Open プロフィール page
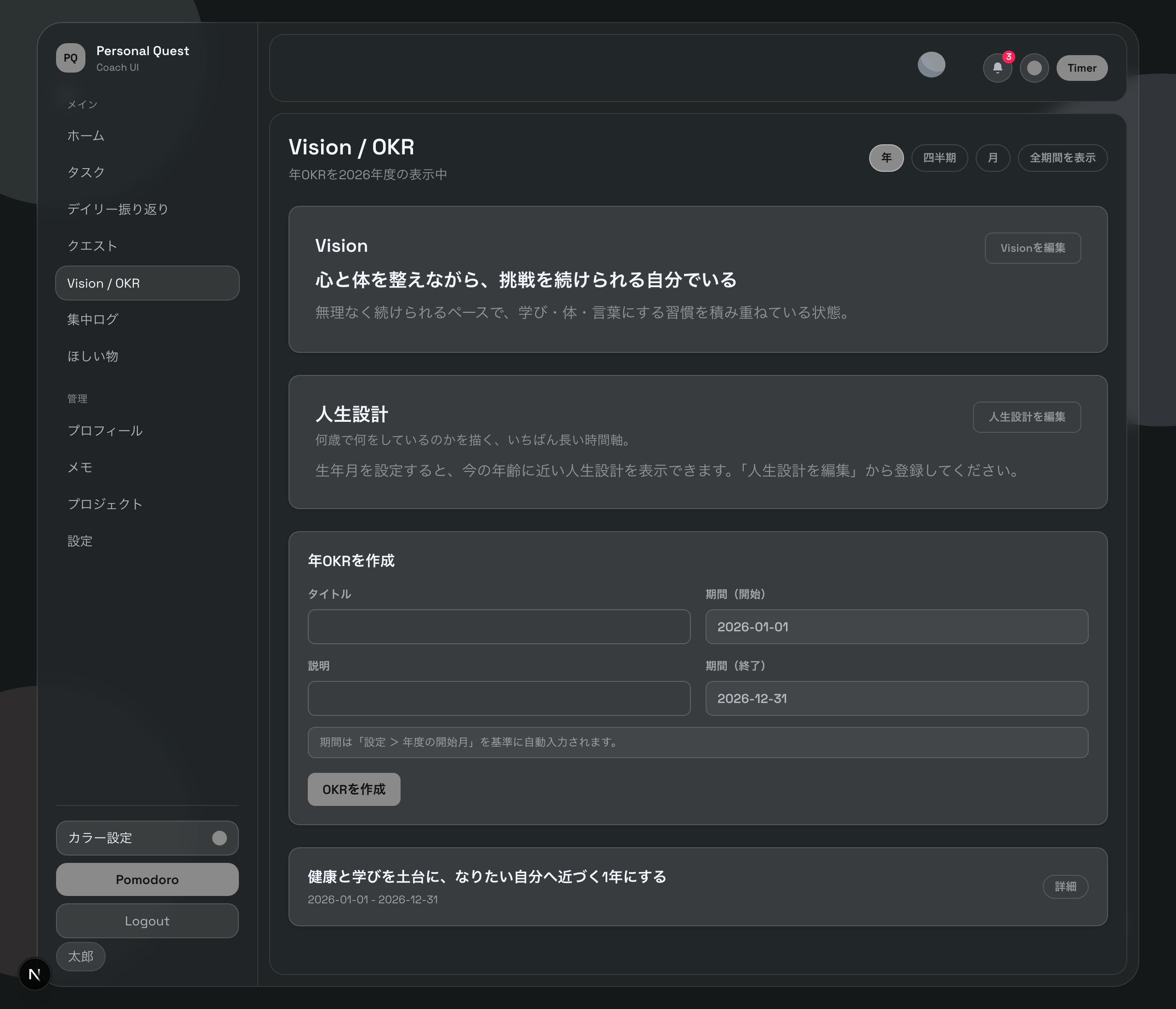This screenshot has width=1176, height=1009. (147, 431)
